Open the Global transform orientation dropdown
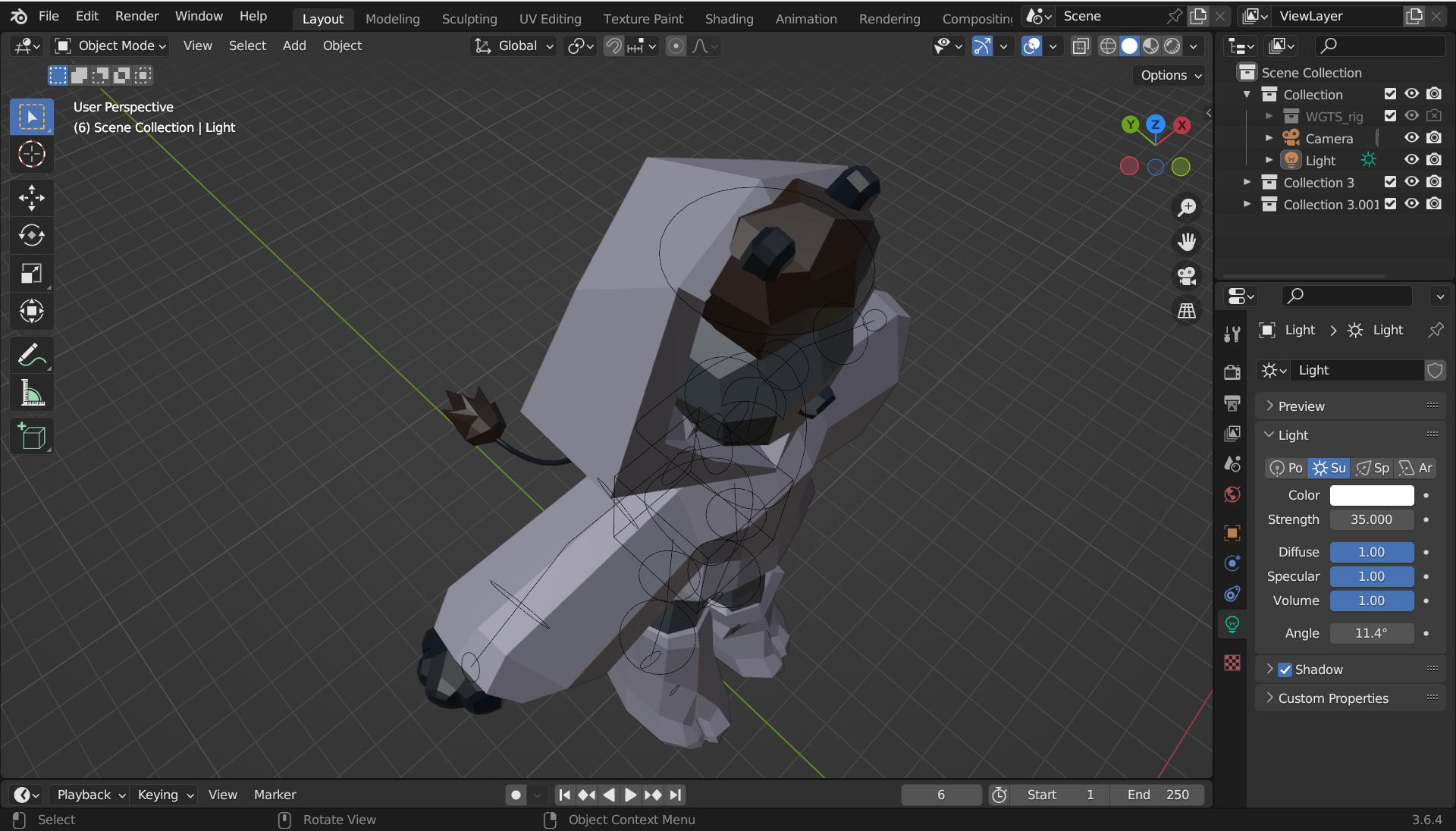 513,46
